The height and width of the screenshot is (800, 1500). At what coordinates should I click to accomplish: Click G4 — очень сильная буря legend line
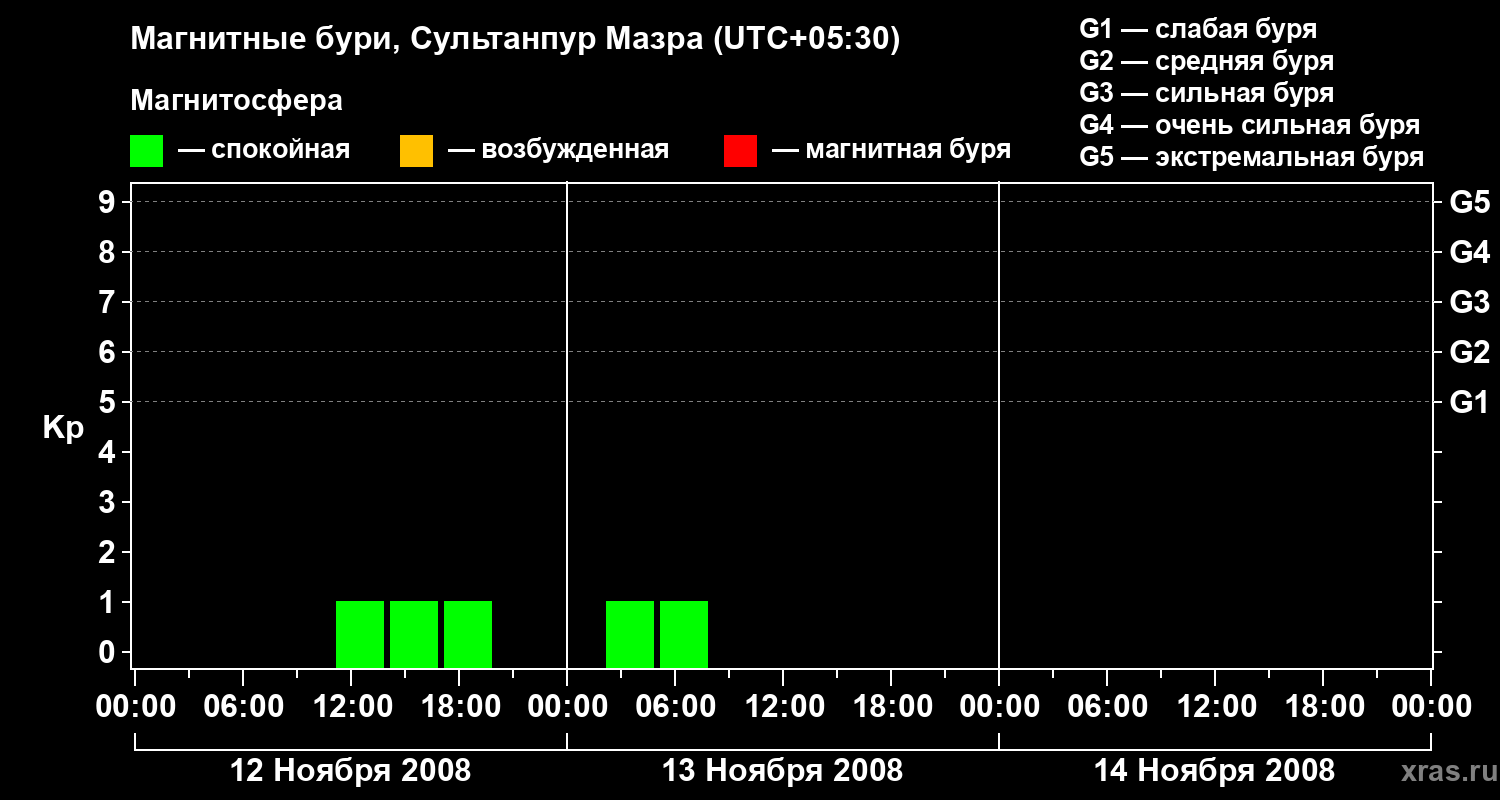click(1249, 125)
